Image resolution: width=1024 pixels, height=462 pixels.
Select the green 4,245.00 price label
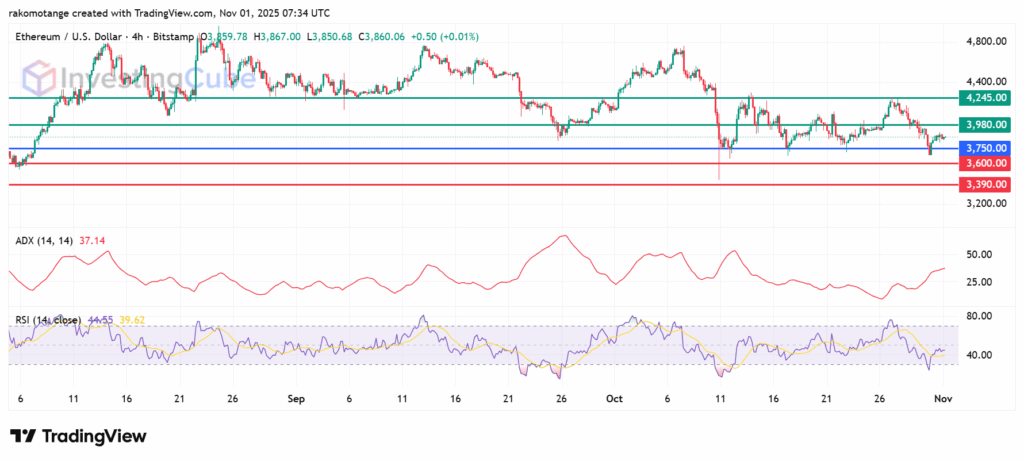click(x=982, y=98)
